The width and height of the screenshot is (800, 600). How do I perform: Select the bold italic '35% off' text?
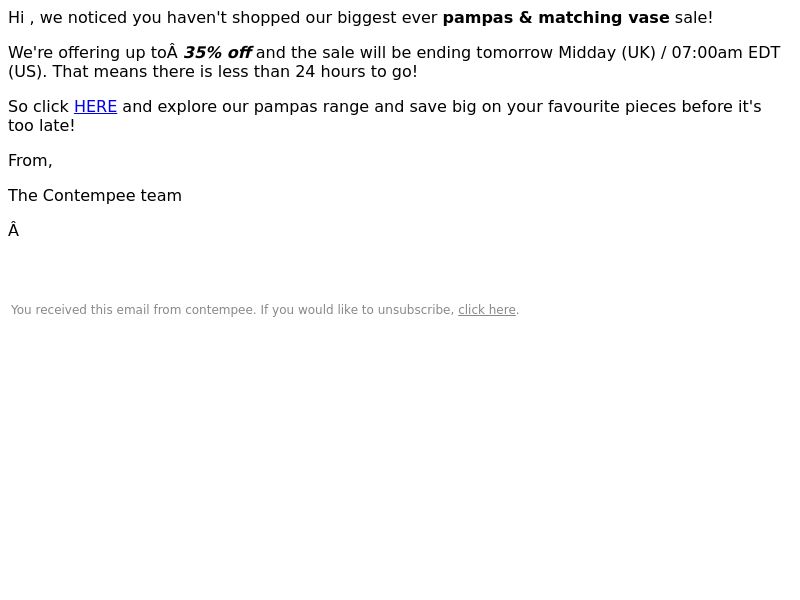tap(217, 53)
